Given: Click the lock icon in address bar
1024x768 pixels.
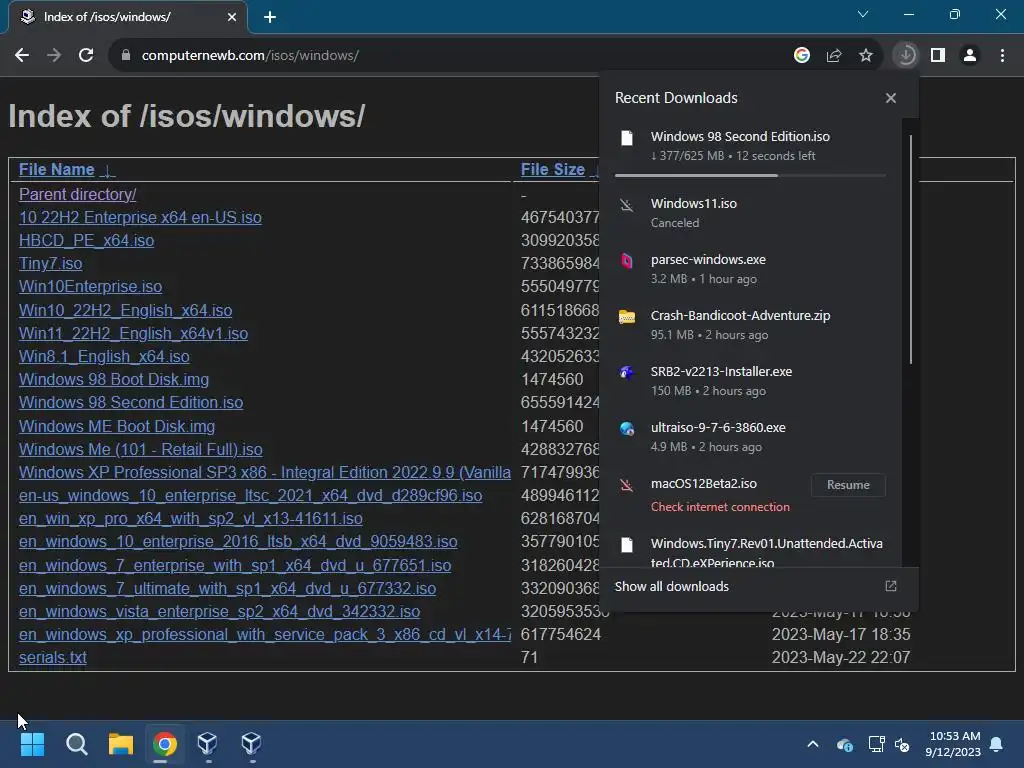Looking at the screenshot, I should coord(125,56).
